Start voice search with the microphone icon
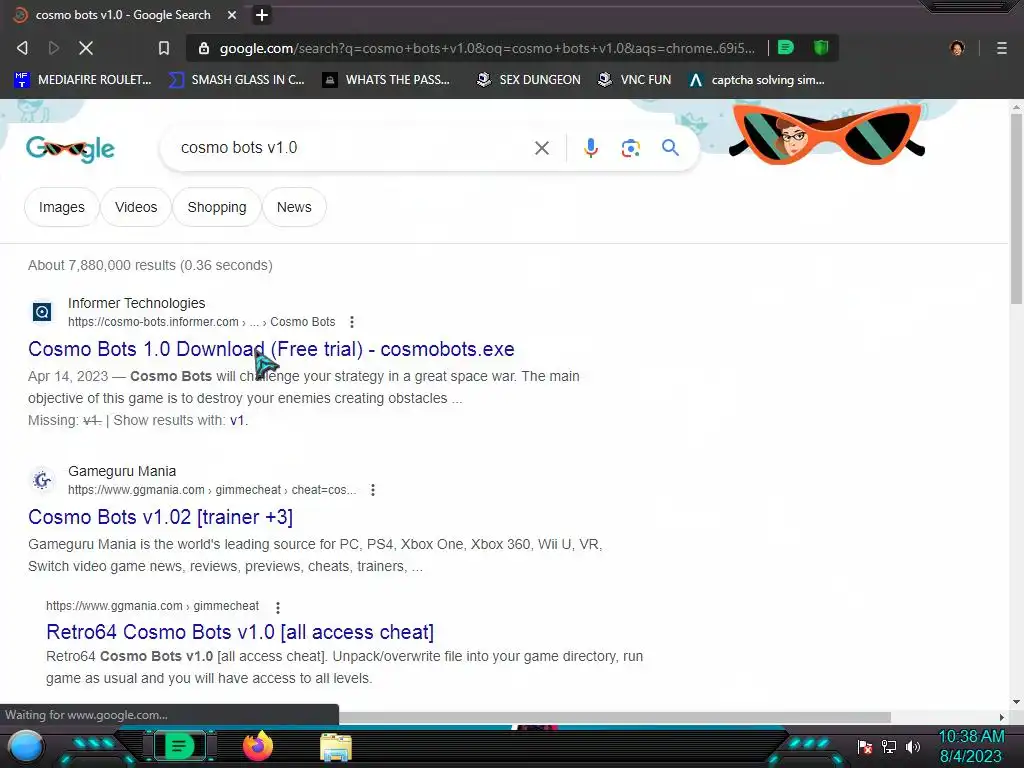 (590, 148)
